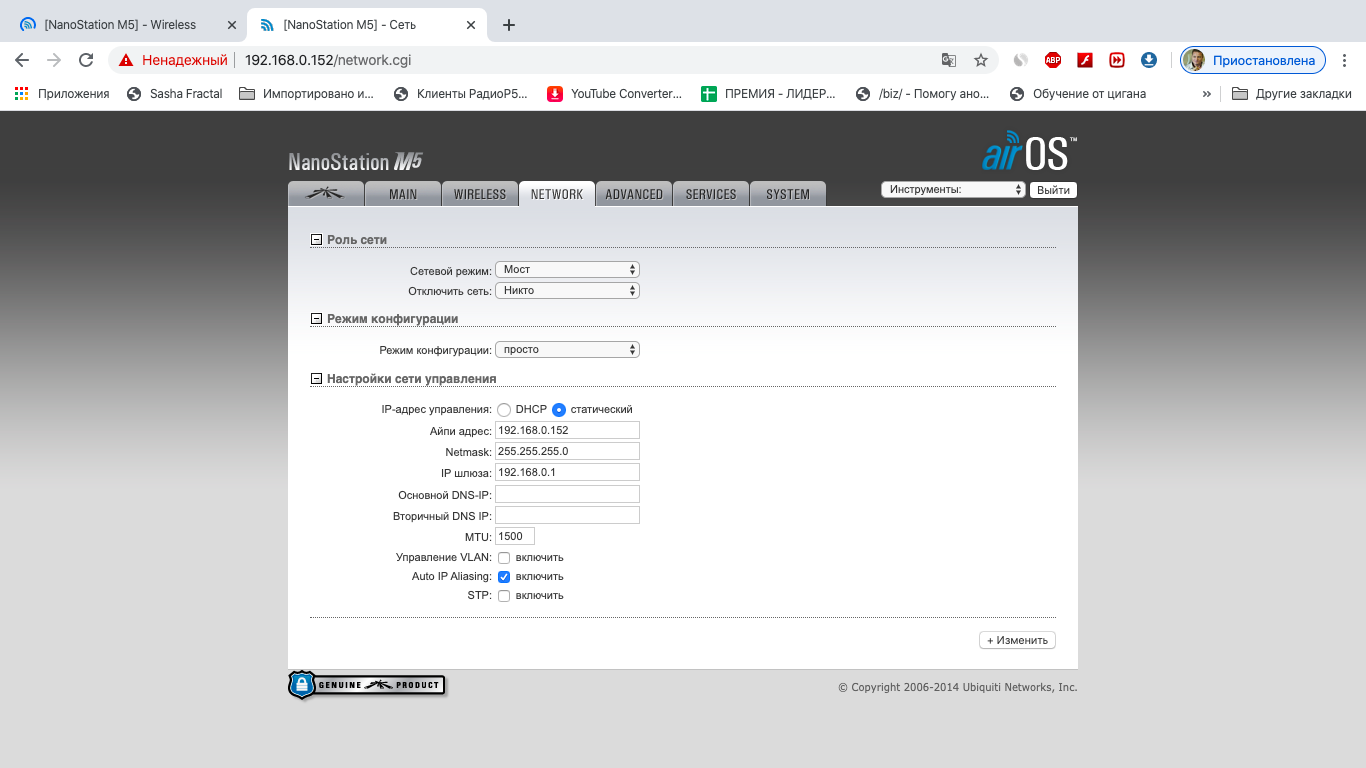
Task: Select the DHCP radio button
Action: coord(504,409)
